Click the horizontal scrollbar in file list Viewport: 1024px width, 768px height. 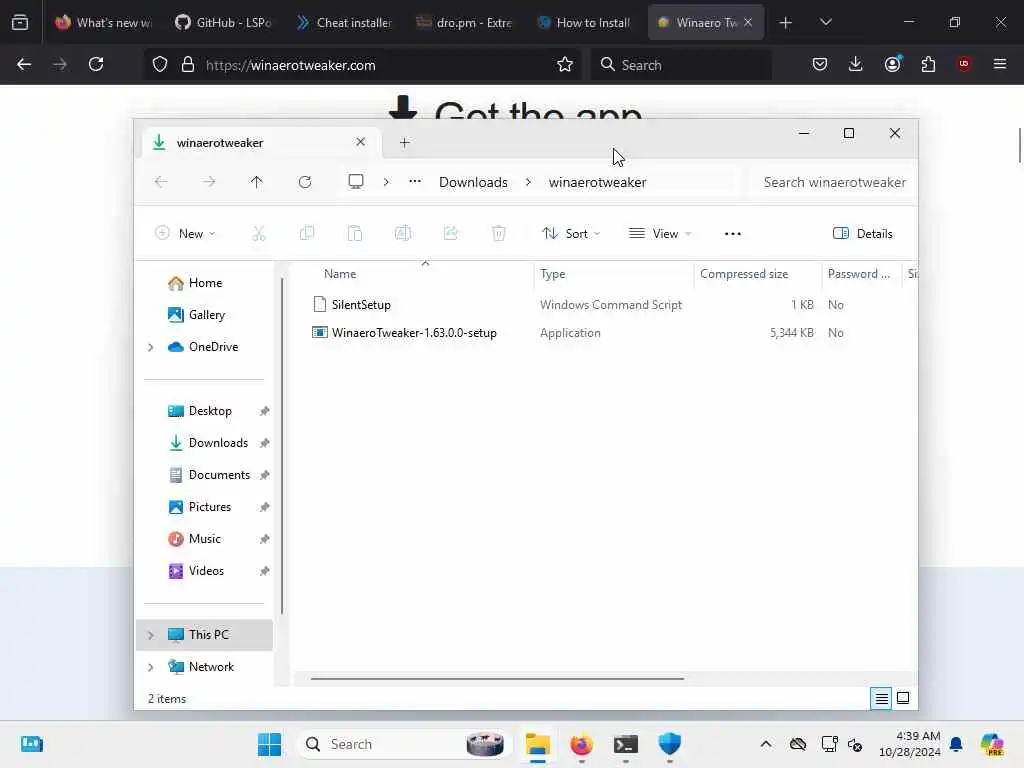click(498, 679)
